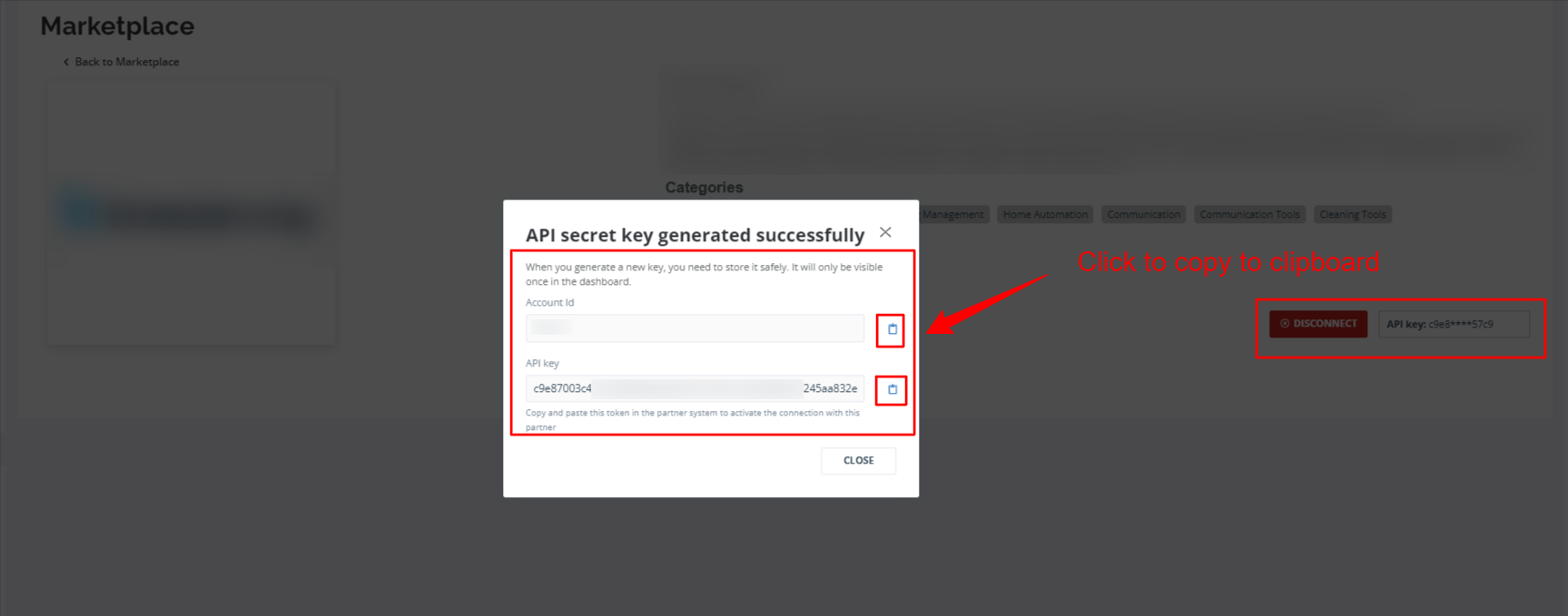Click the CLOSE button in the dialog
The image size is (1568, 616).
(858, 461)
